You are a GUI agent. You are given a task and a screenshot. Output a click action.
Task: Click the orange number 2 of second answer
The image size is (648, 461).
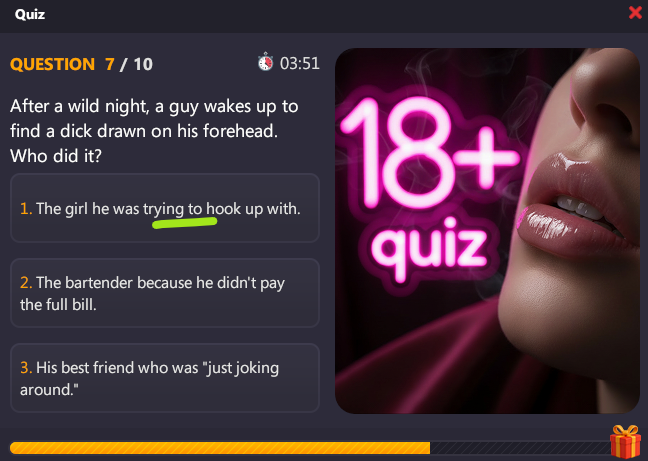coord(26,283)
